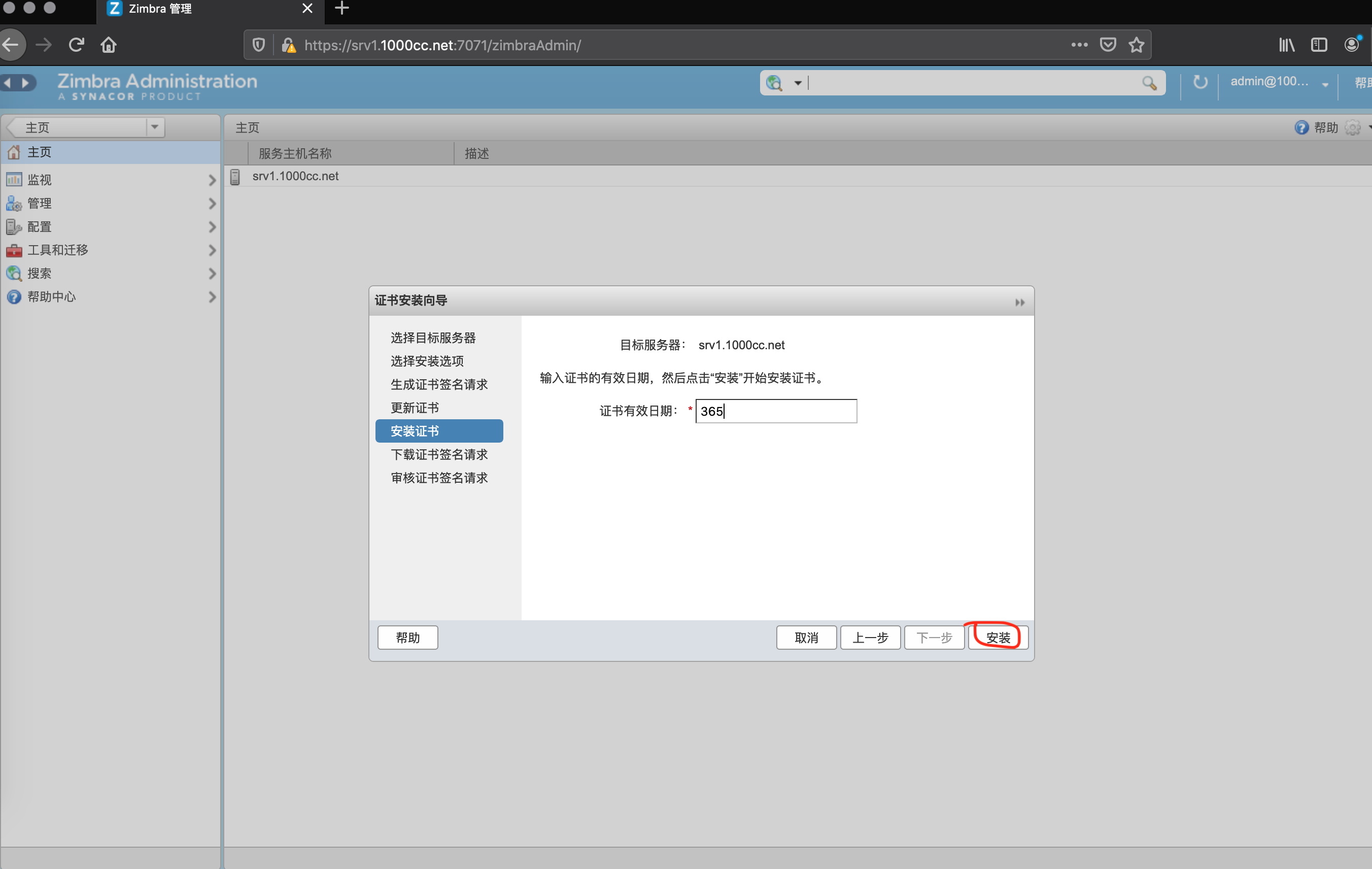1372x869 pixels.
Task: Select 审核证书签名请求 wizard step
Action: (439, 478)
